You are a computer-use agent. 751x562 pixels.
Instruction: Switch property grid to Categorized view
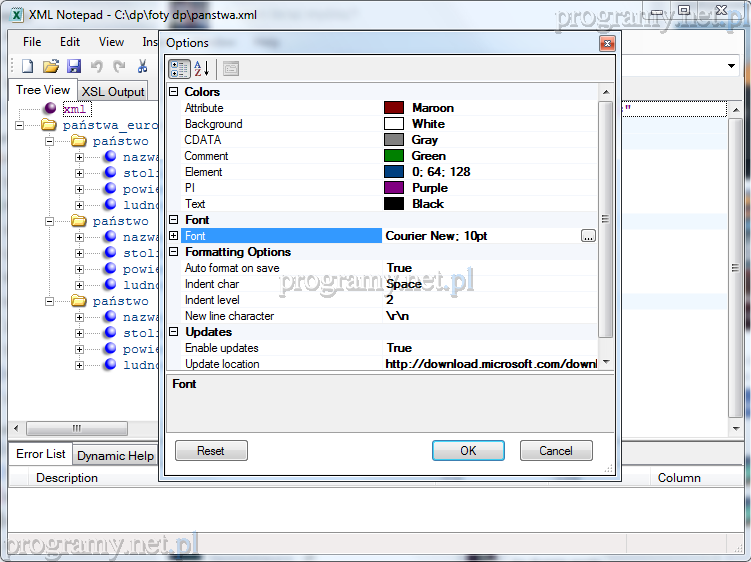[179, 69]
